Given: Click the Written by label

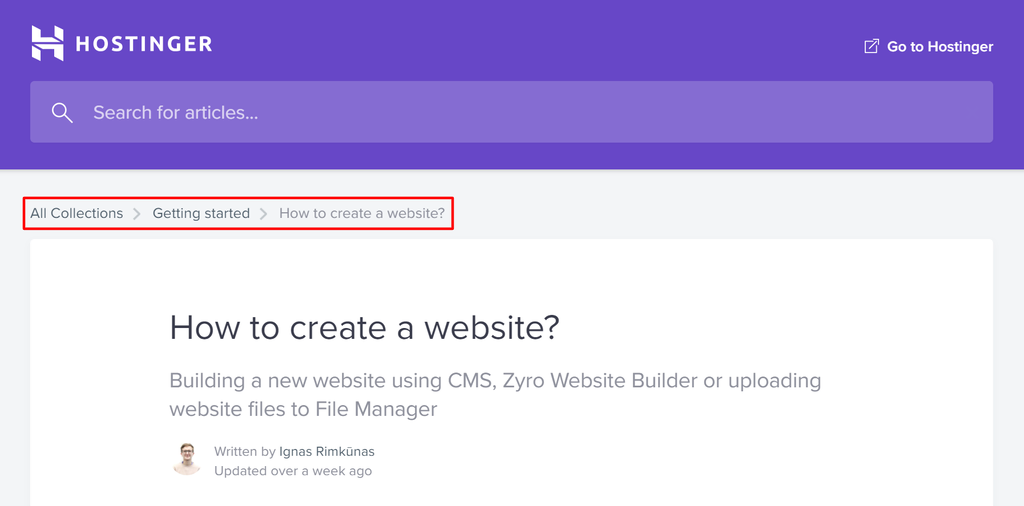Looking at the screenshot, I should [x=245, y=451].
